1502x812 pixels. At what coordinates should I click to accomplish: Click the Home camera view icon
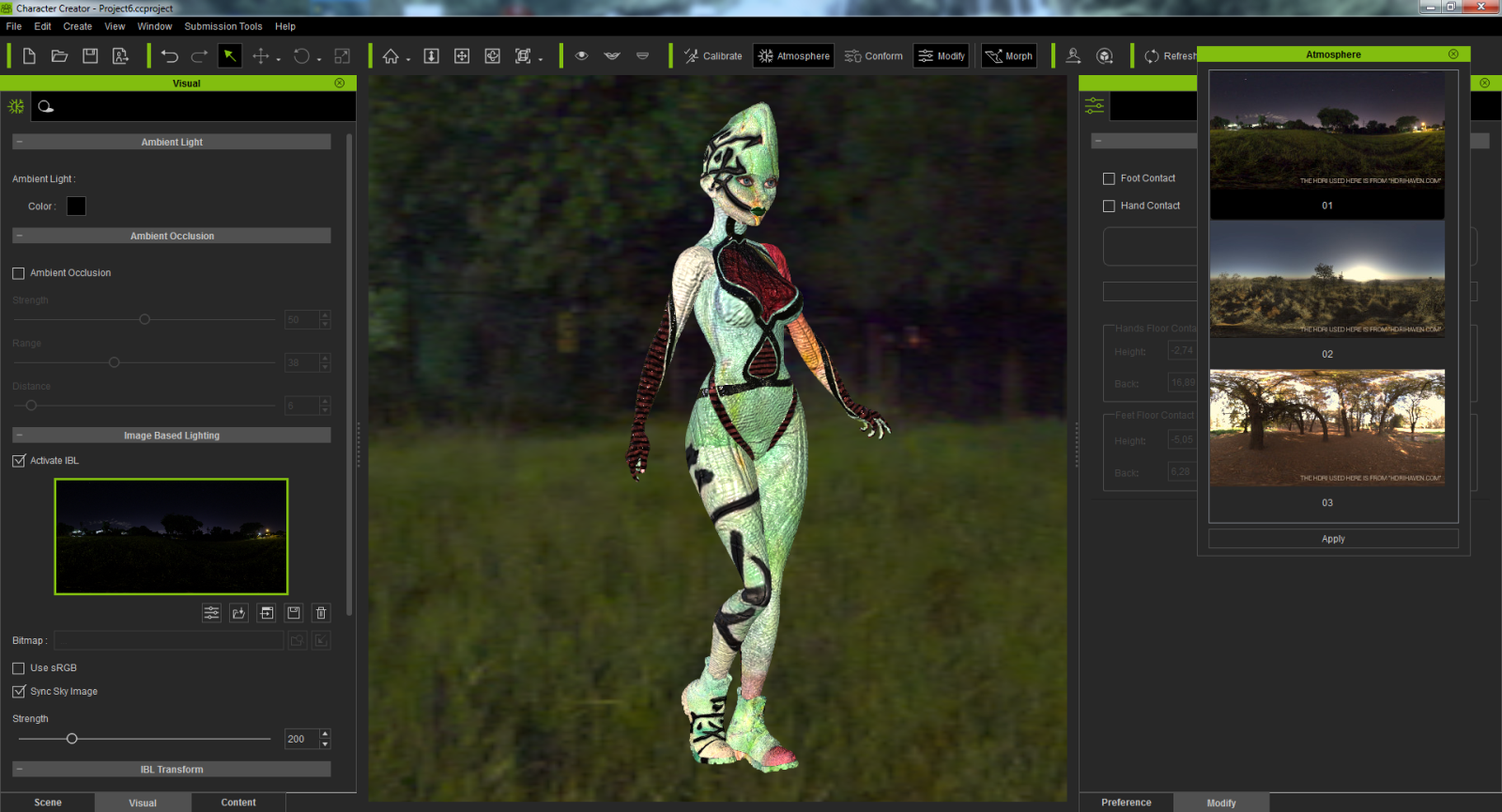[391, 56]
